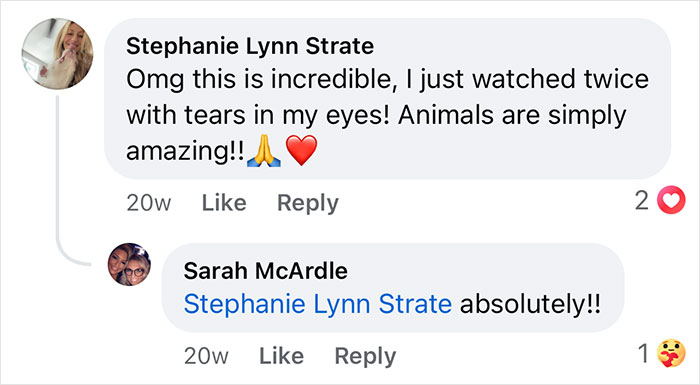Like Stephanie Lynn Strate's comment
The image size is (700, 385).
click(x=224, y=203)
